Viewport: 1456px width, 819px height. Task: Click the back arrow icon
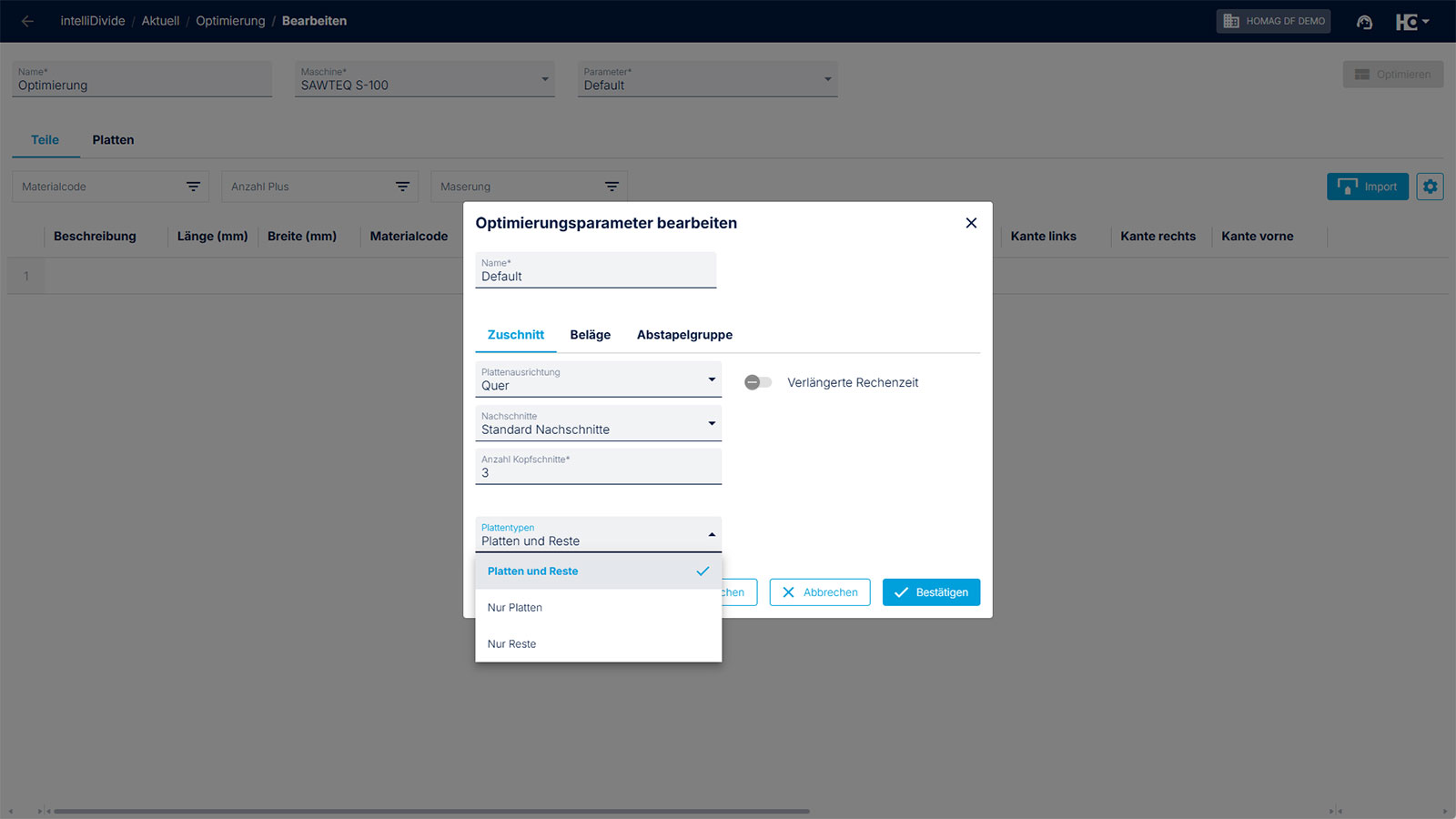[x=27, y=21]
